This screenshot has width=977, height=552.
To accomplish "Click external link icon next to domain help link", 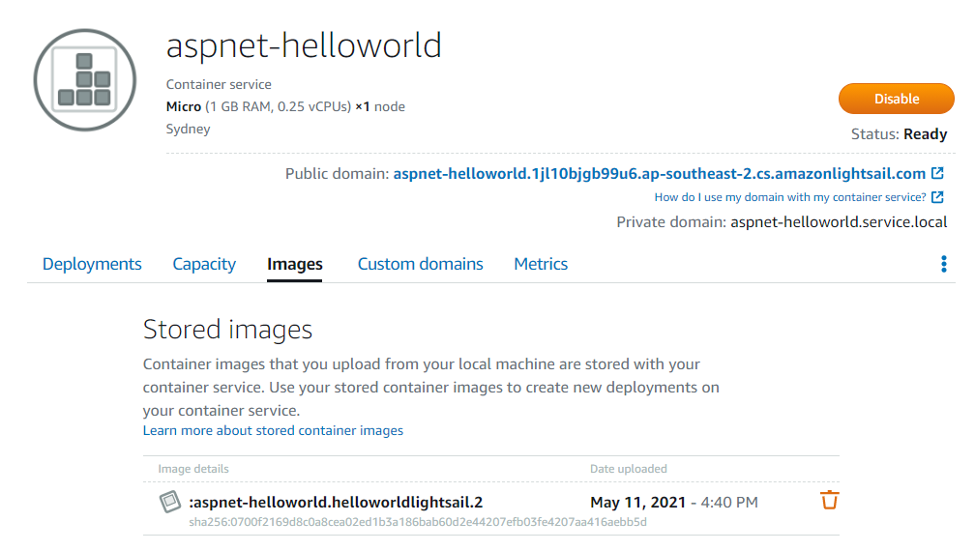I will point(937,197).
